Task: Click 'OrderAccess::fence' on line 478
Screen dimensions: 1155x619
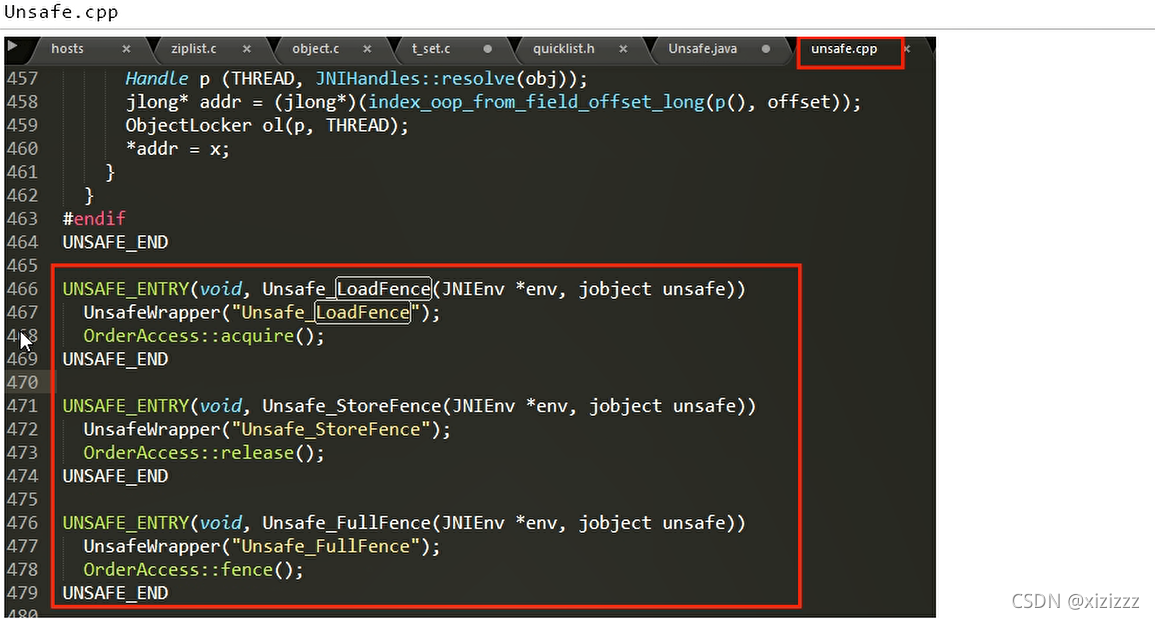Action: 178,570
